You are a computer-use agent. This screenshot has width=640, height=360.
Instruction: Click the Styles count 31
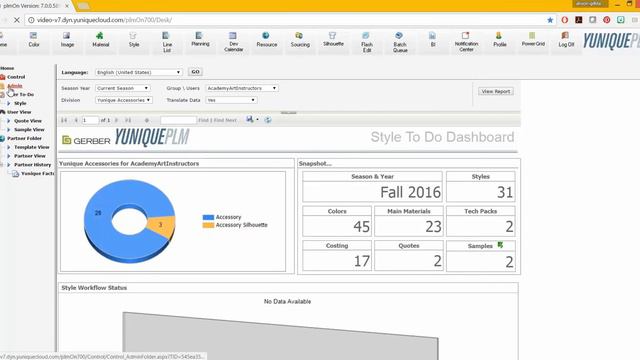pyautogui.click(x=505, y=192)
